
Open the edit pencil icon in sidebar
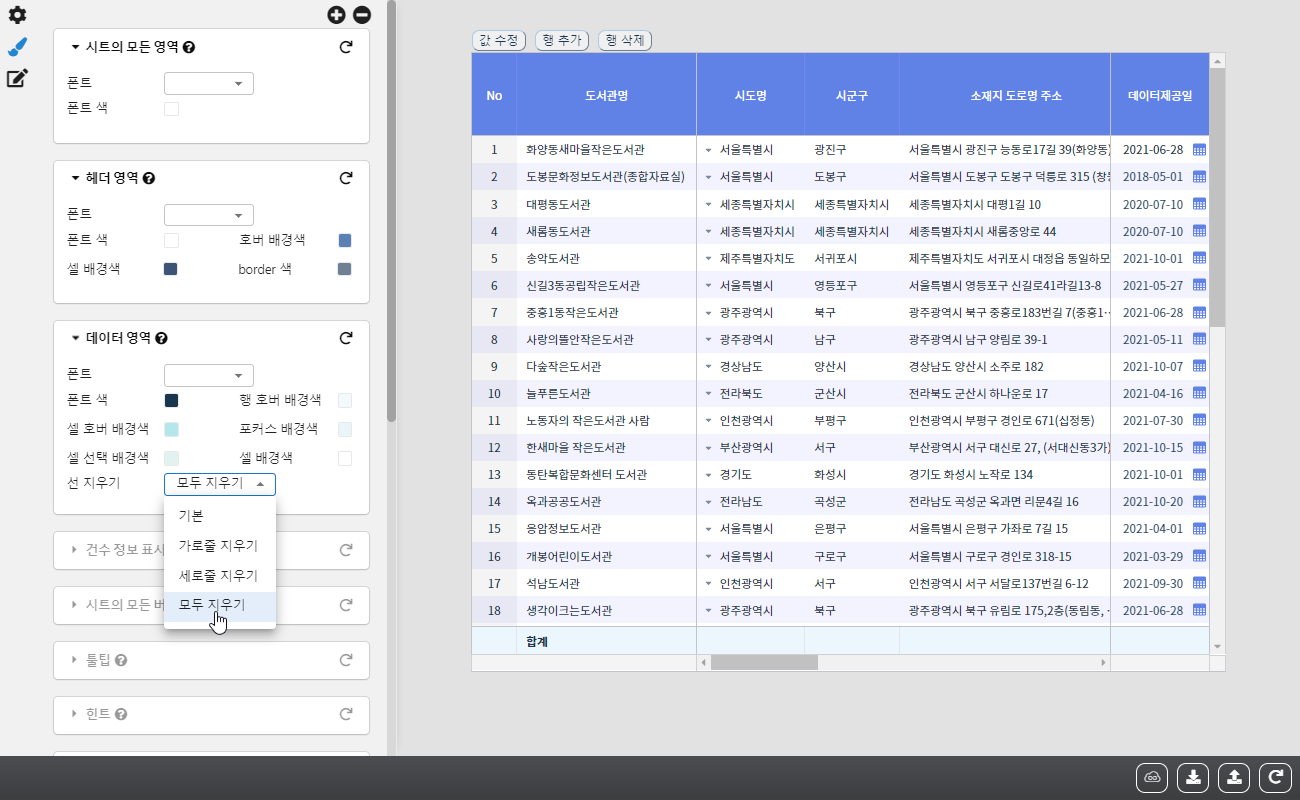coord(17,79)
